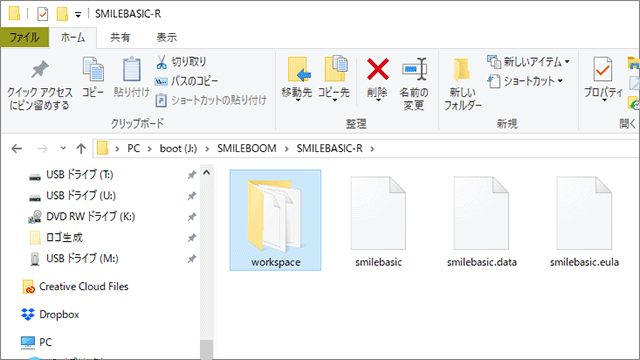The height and width of the screenshot is (360, 640).
Task: Go forward with the right arrow
Action: [42, 149]
